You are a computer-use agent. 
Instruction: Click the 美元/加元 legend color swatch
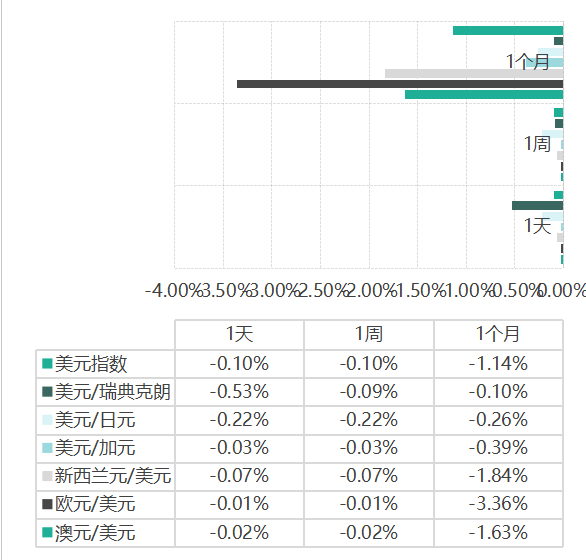tap(47, 448)
